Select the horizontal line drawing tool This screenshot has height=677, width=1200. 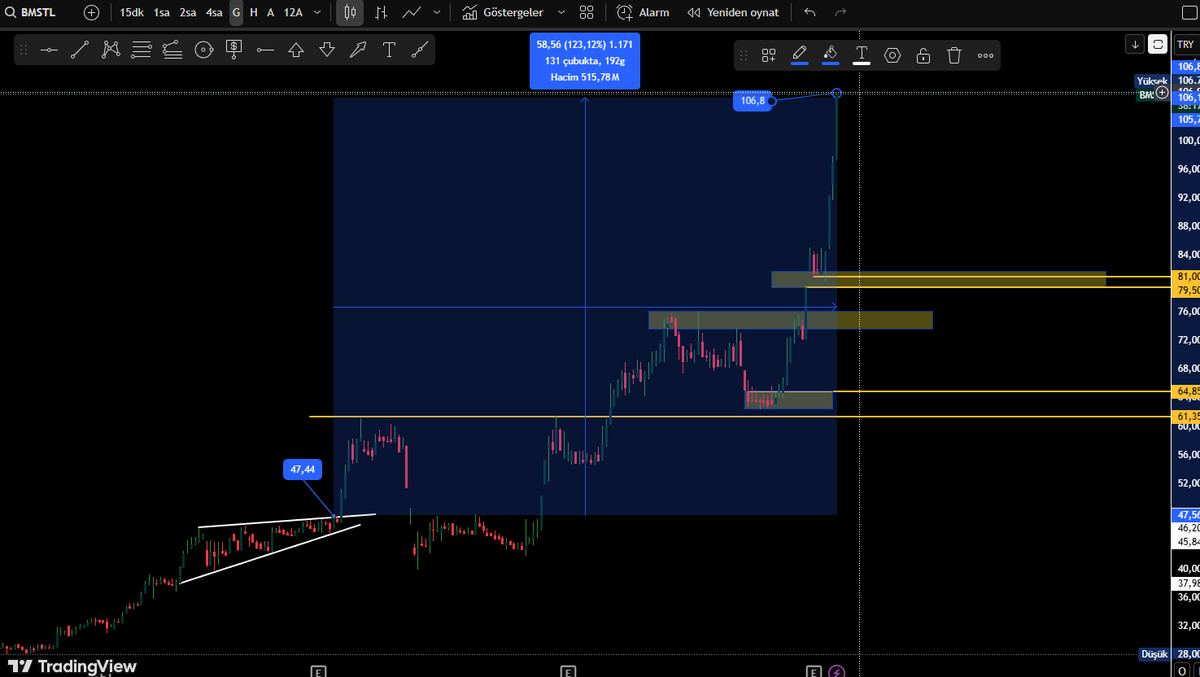(49, 50)
